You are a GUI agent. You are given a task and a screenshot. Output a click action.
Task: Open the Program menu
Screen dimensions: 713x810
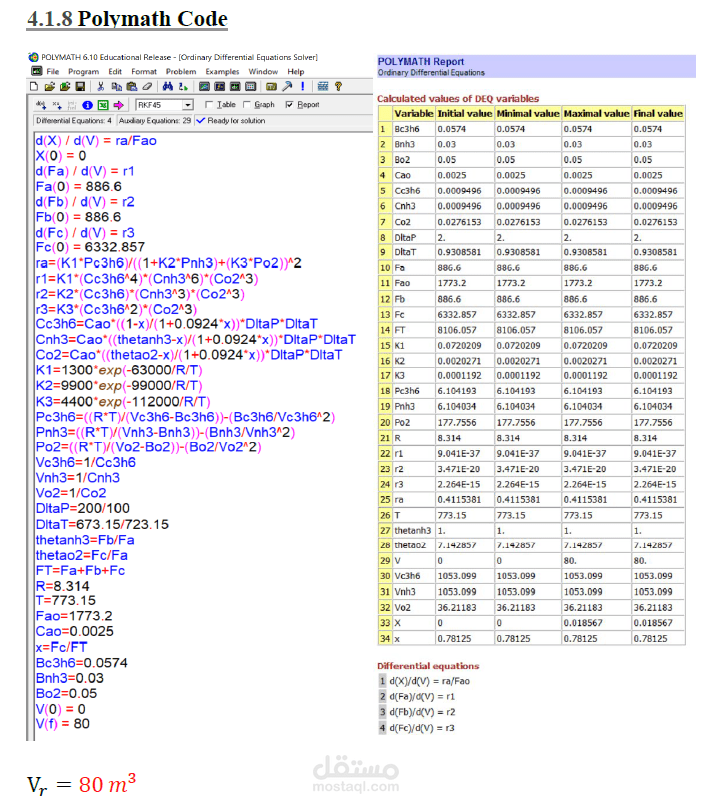(83, 71)
